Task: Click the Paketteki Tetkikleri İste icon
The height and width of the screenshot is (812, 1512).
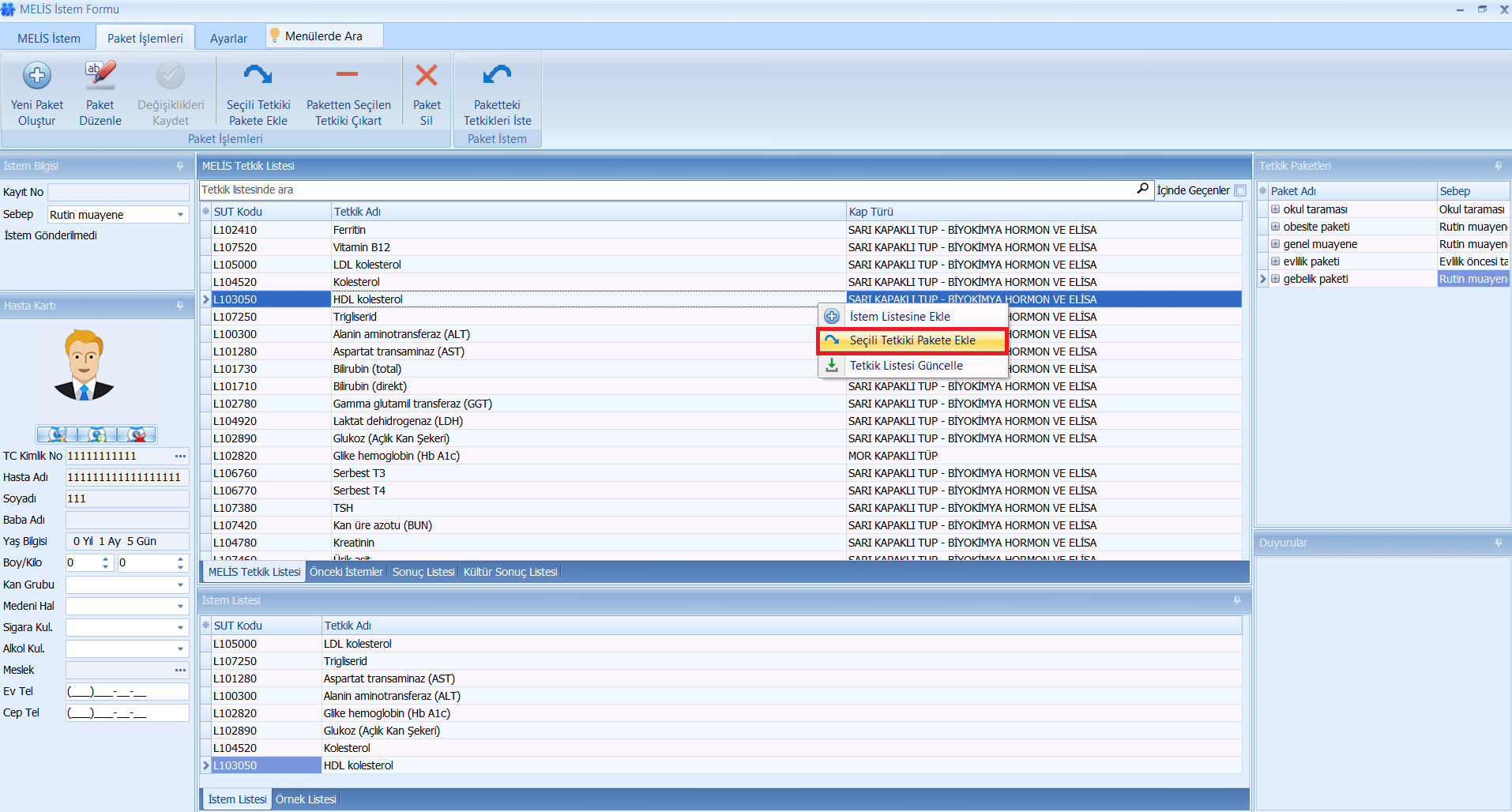Action: (497, 75)
